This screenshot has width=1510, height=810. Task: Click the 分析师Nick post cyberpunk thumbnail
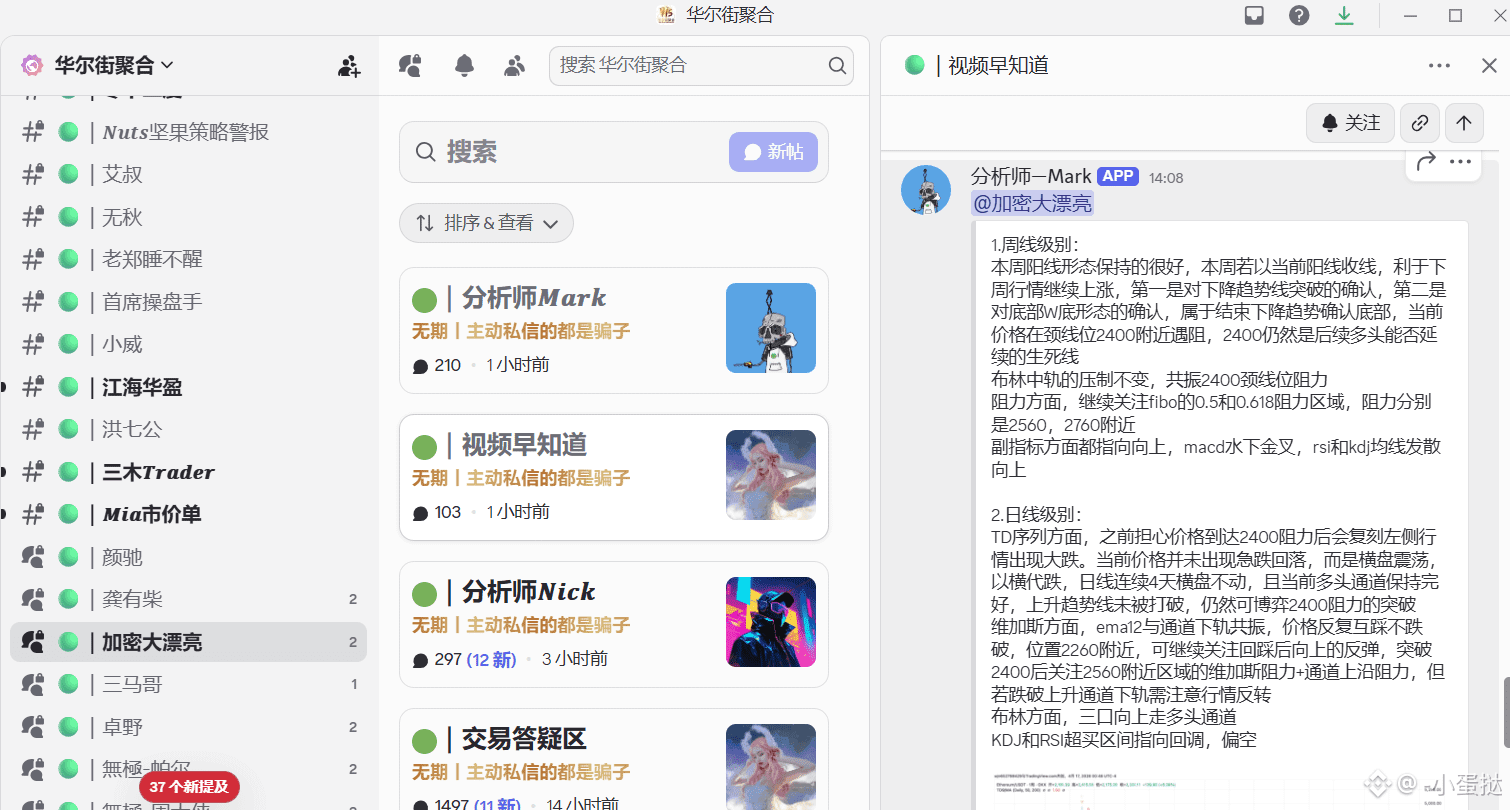point(771,622)
